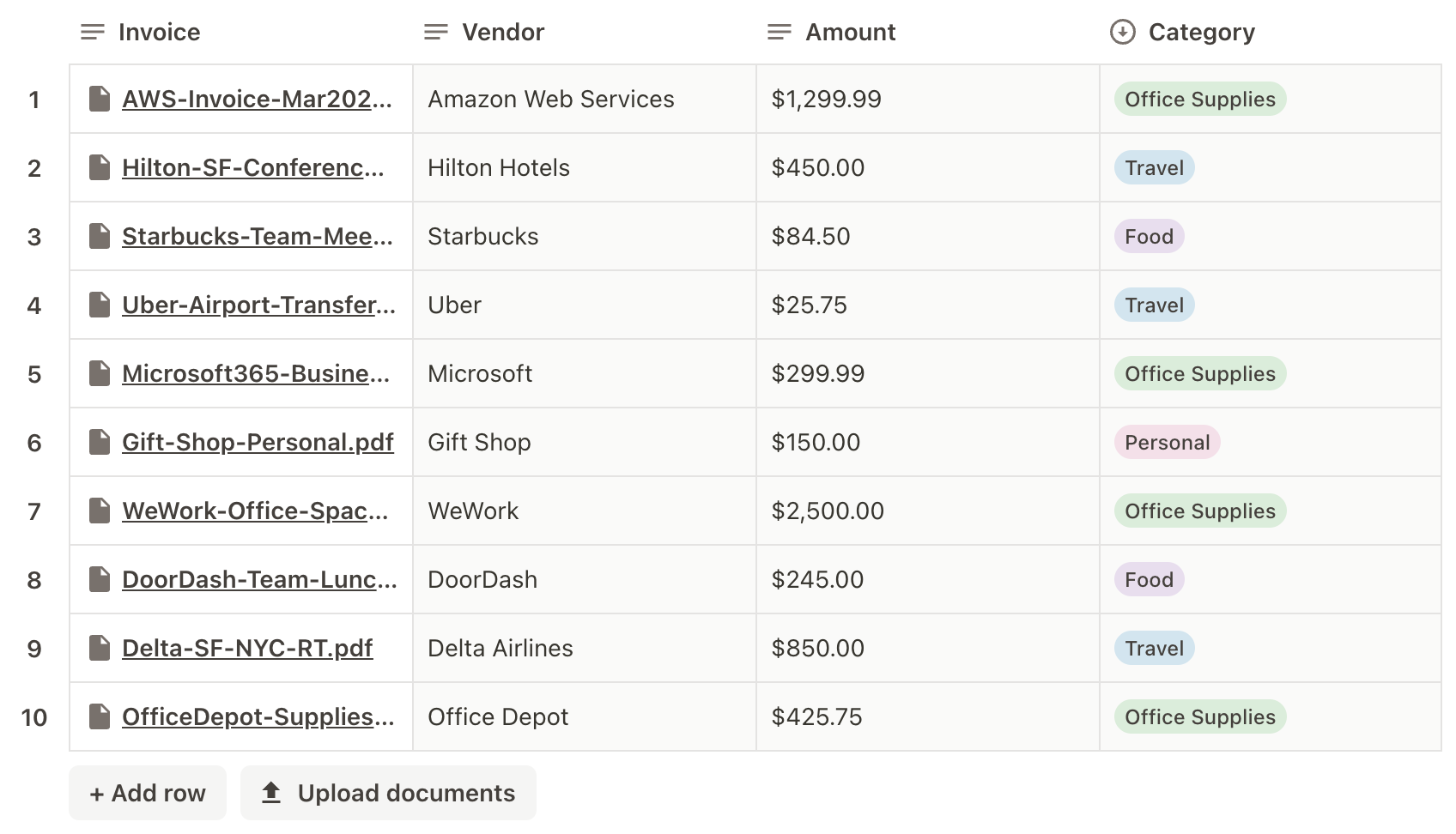This screenshot has width=1456, height=834.
Task: Click the upload arrow icon in Upload documents
Action: pyautogui.click(x=271, y=792)
